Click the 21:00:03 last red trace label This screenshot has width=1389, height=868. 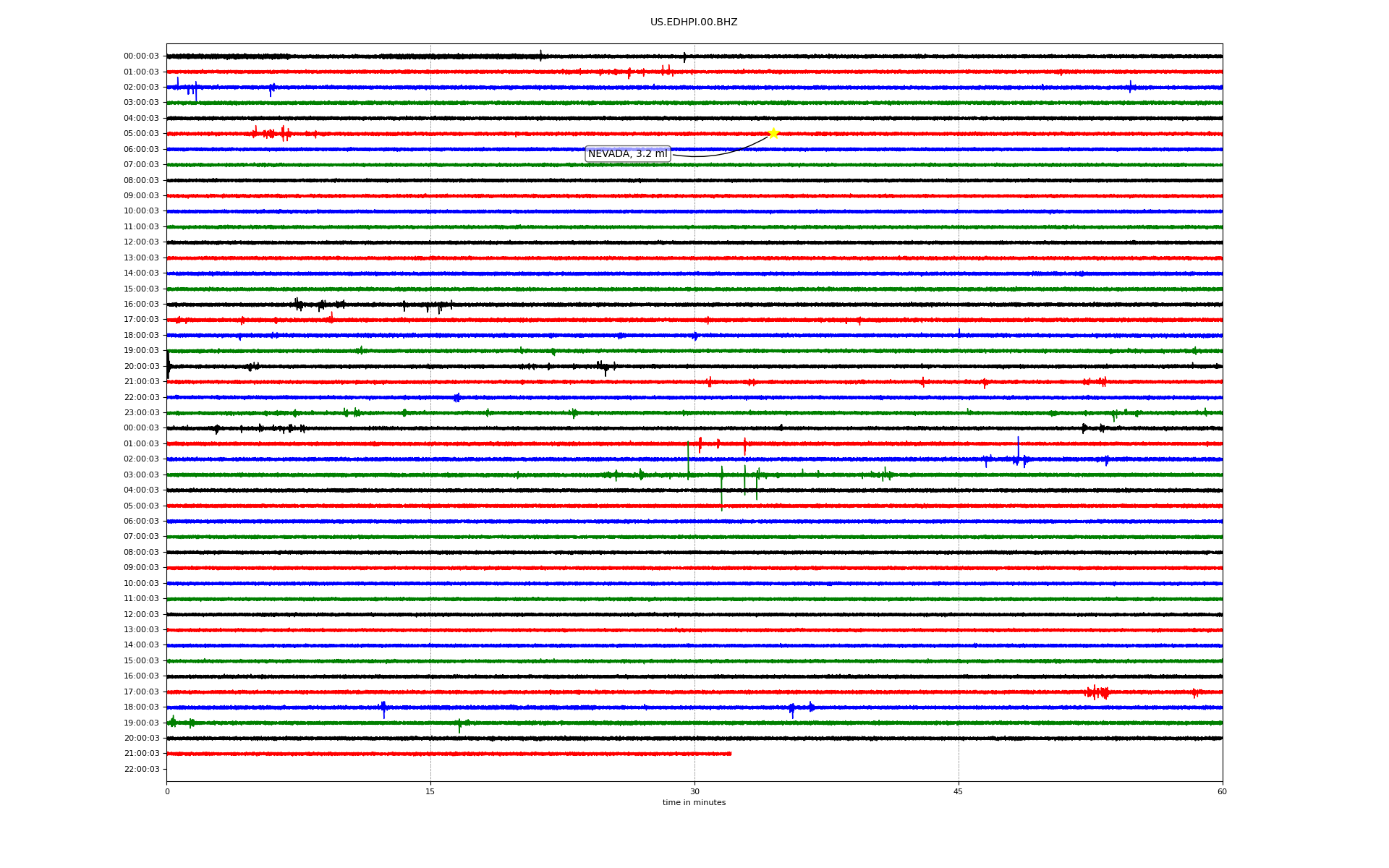coord(141,754)
